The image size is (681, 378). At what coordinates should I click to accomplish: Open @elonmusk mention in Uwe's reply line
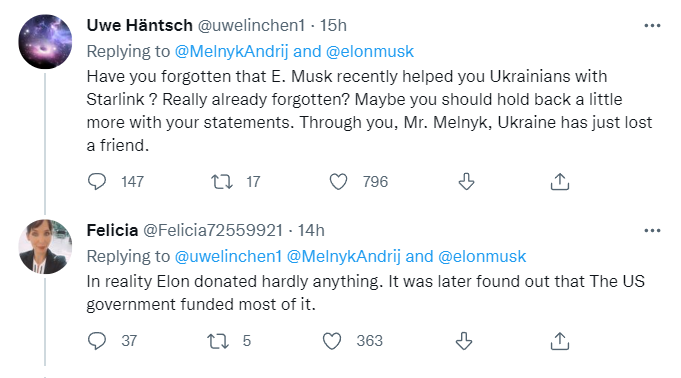[370, 51]
